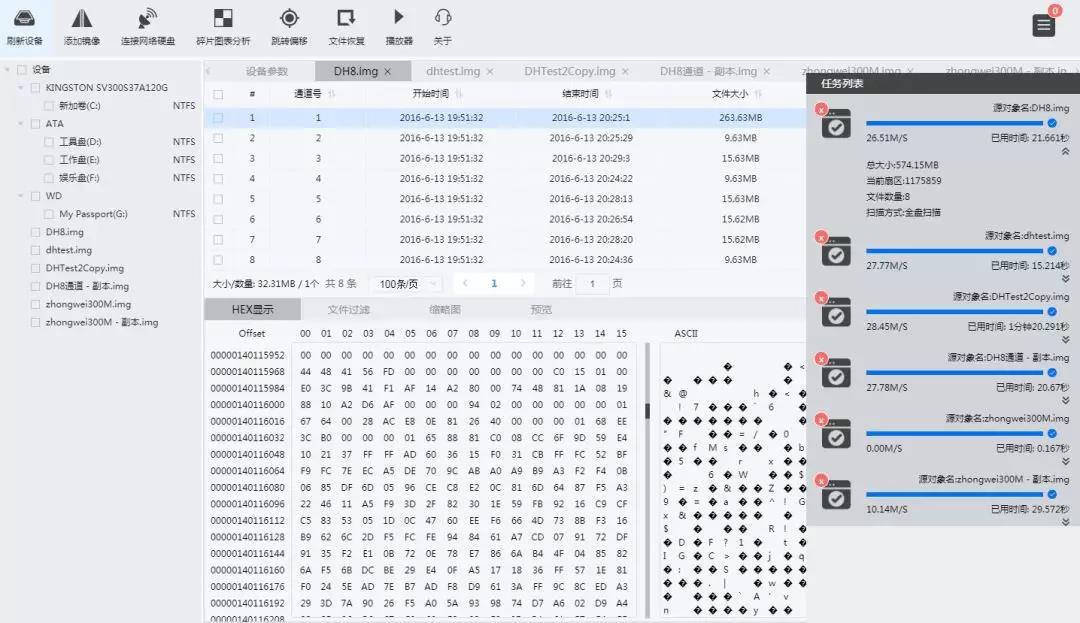This screenshot has width=1080, height=623.
Task: Click the 刷新设备 refresh device icon
Action: (25, 19)
